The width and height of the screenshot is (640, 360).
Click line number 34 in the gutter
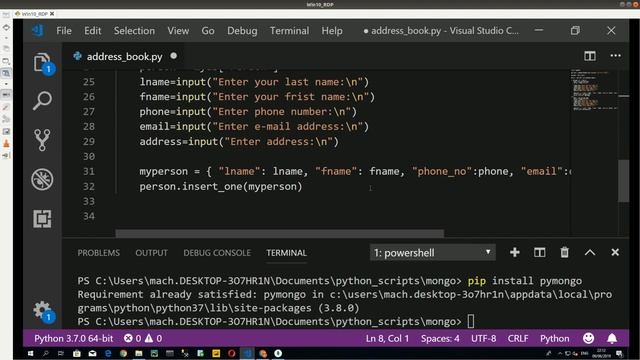pos(89,216)
